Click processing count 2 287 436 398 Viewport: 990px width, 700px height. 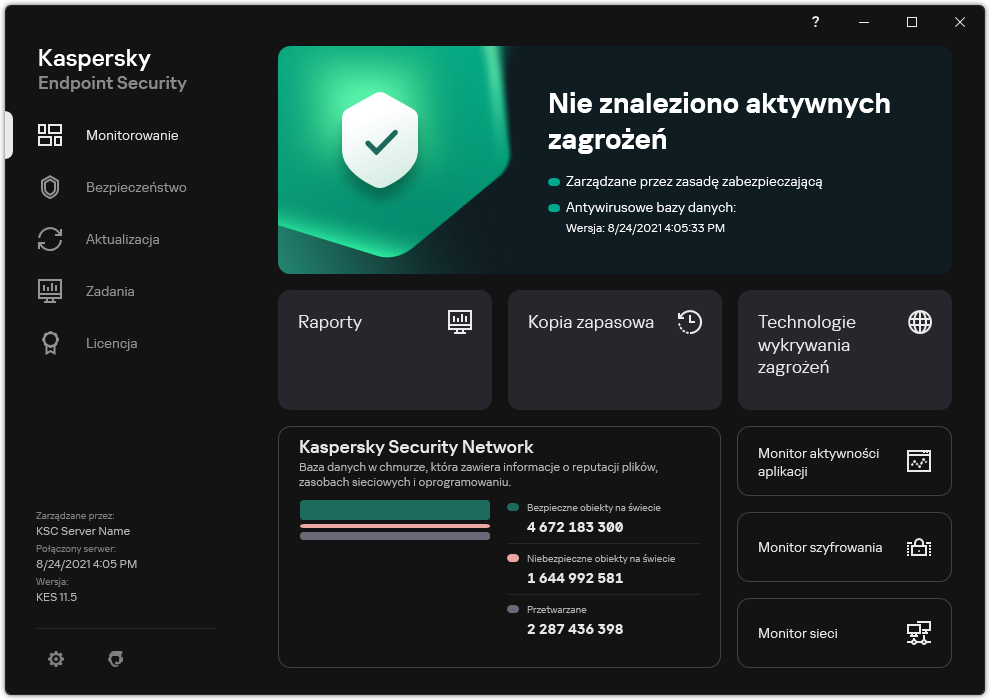click(x=575, y=629)
